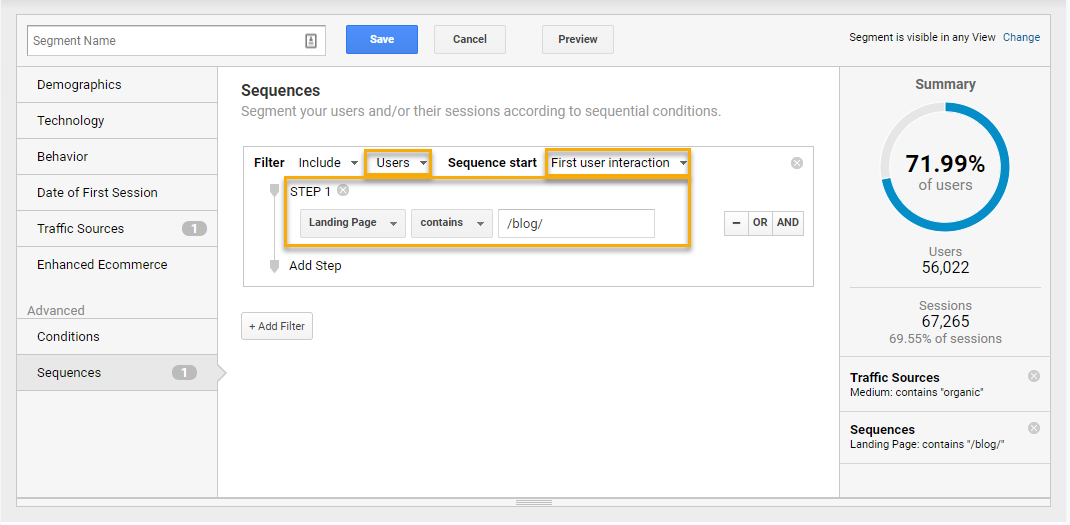1070x525 pixels.
Task: Change the contains match type dropdown
Action: click(451, 223)
